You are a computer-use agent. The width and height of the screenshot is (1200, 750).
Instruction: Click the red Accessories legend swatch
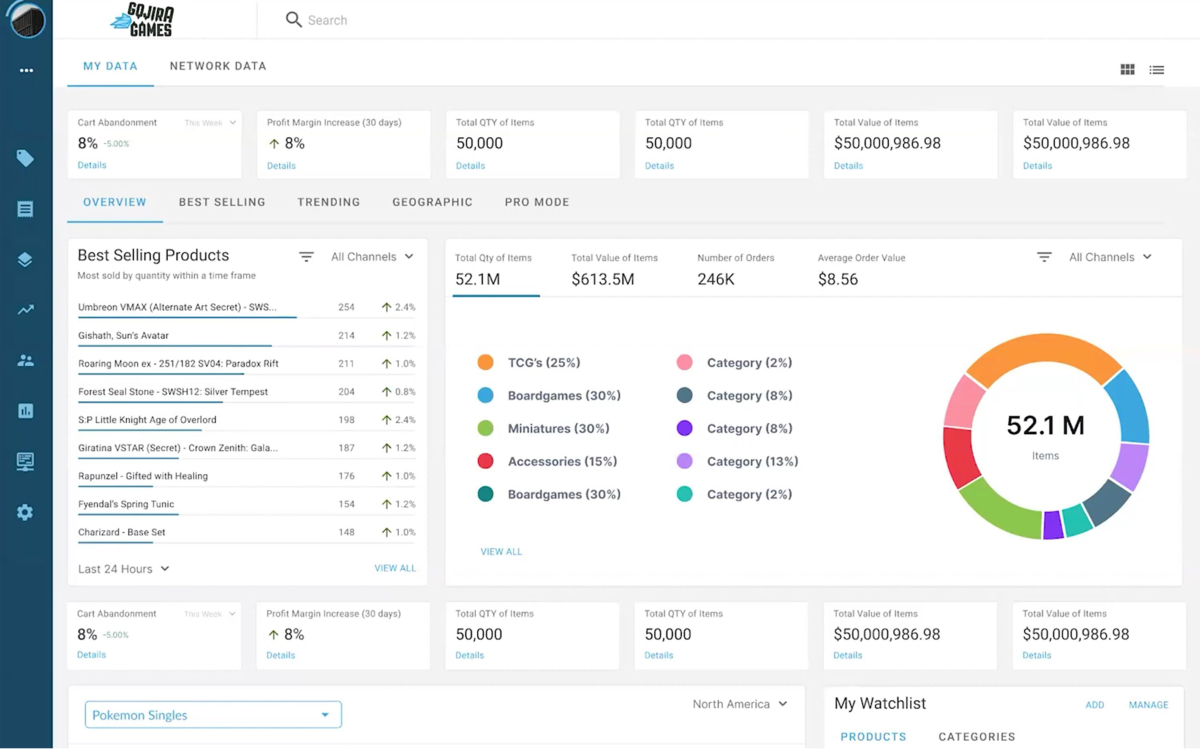click(485, 461)
